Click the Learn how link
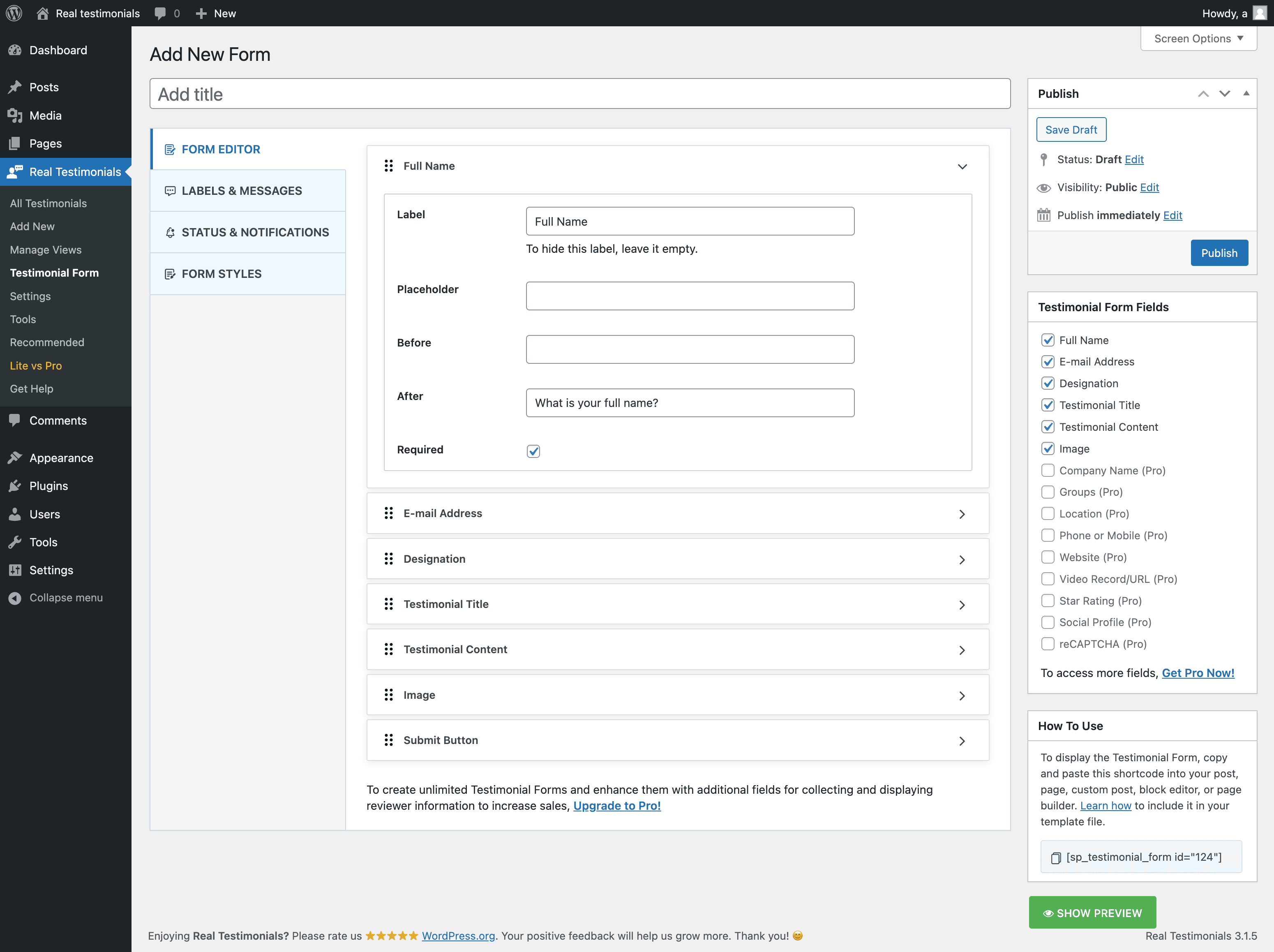1274x952 pixels. click(1105, 806)
